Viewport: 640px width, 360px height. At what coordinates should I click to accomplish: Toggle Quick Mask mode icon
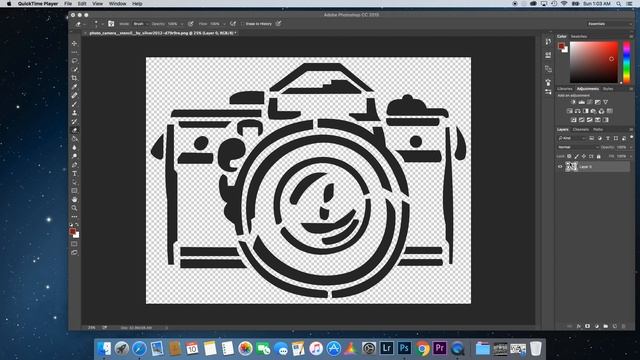[74, 244]
